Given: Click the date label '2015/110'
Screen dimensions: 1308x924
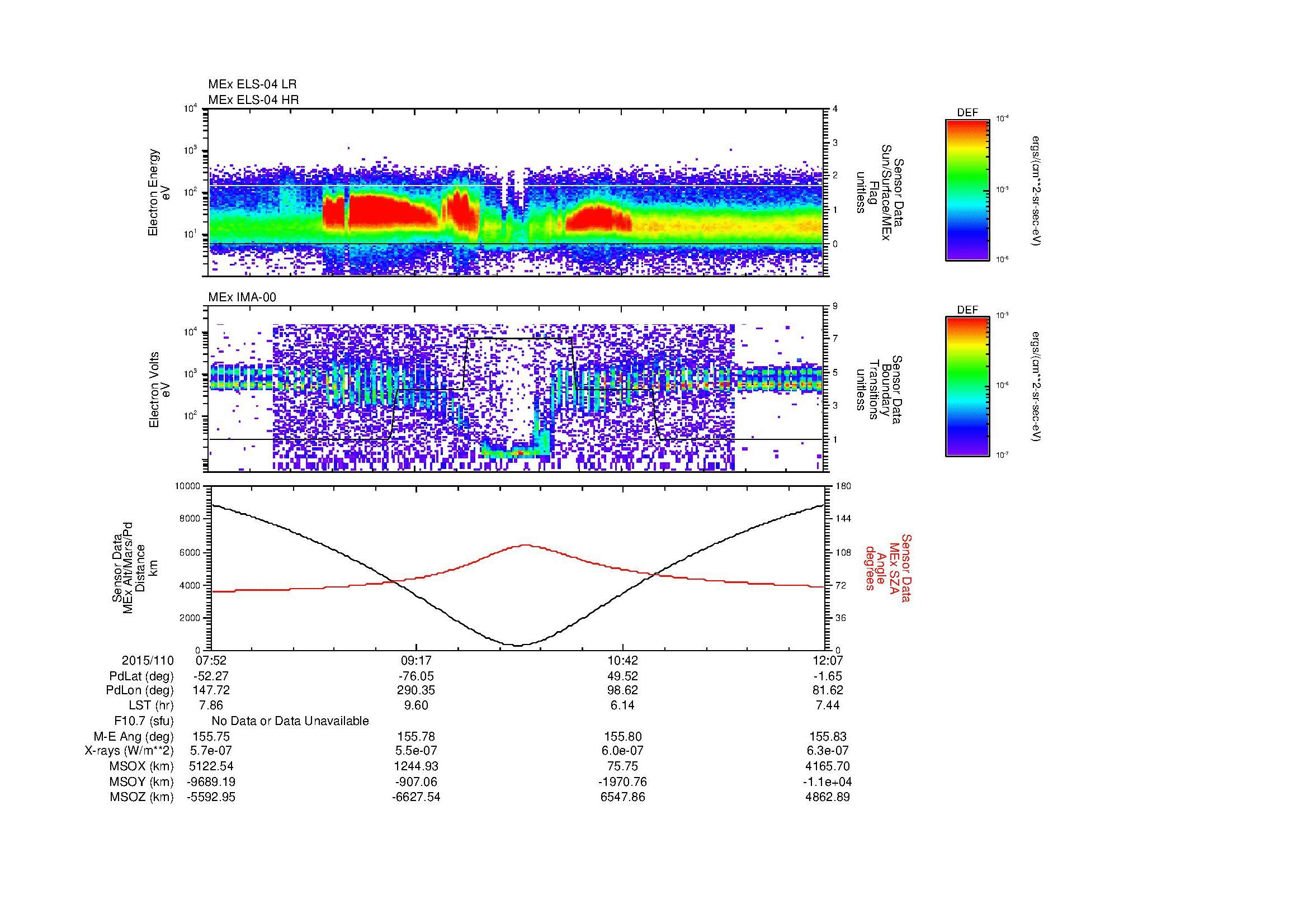Looking at the screenshot, I should (x=148, y=660).
